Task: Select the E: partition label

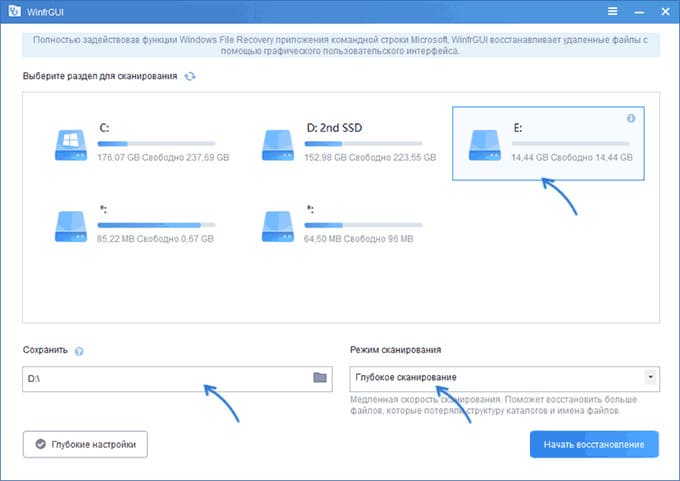Action: point(518,128)
